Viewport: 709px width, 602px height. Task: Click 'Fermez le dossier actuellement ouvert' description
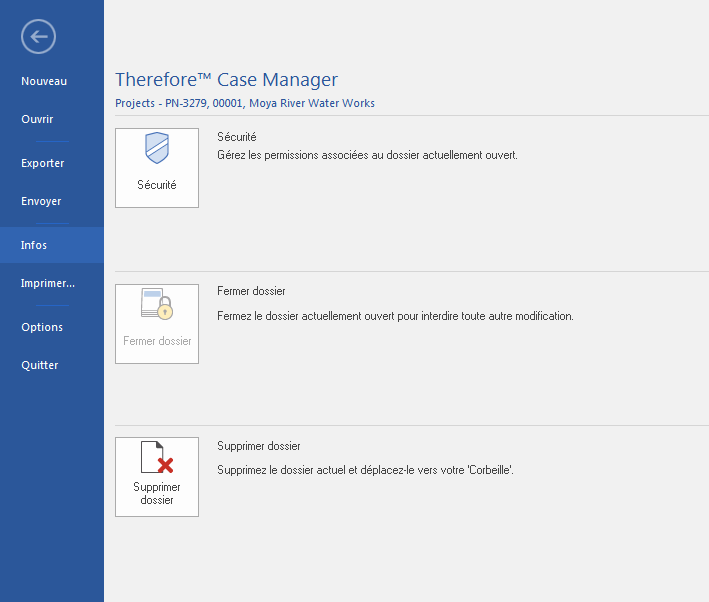pyautogui.click(x=395, y=316)
